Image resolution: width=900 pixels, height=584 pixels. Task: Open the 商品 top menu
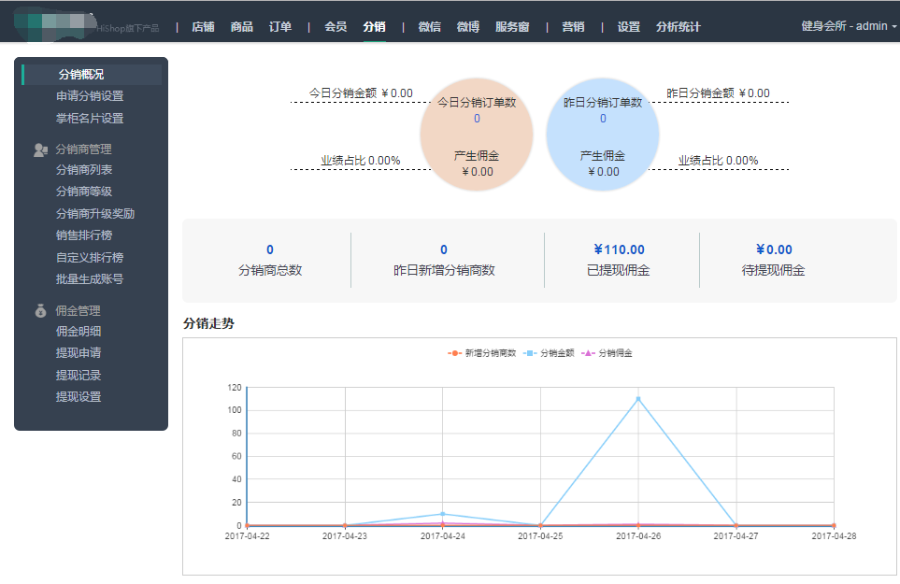[242, 27]
